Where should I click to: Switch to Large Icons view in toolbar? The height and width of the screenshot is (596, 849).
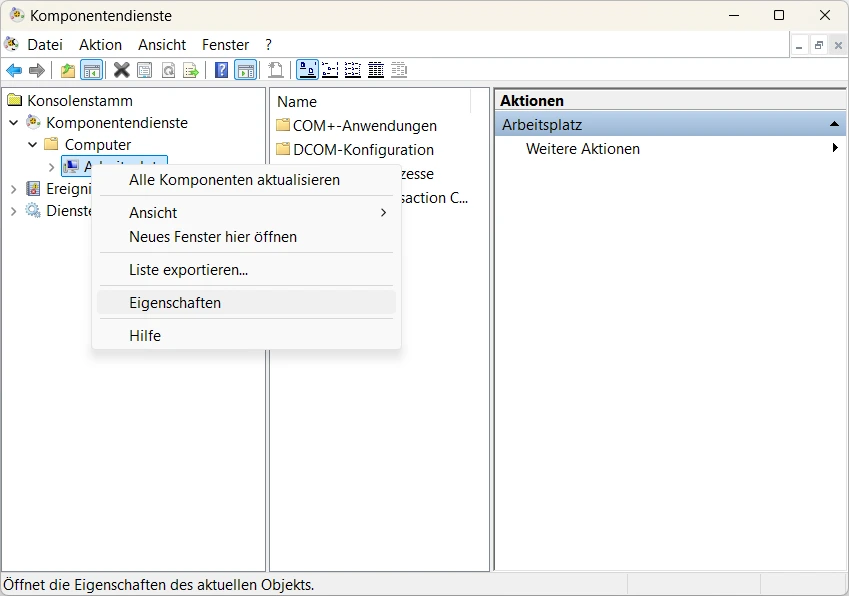pyautogui.click(x=308, y=70)
